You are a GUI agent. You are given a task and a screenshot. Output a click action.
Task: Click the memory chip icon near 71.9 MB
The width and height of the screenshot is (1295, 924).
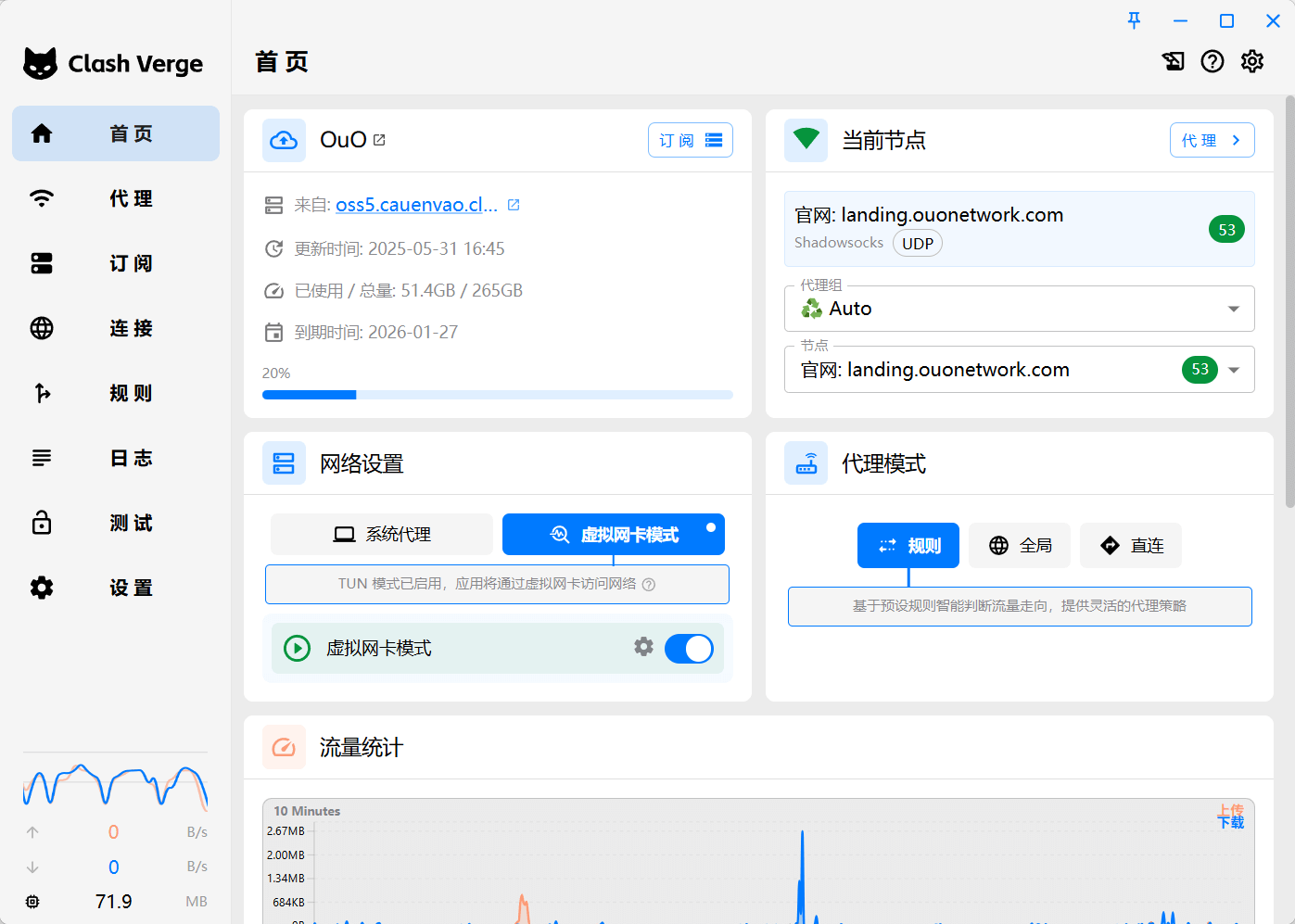coord(32,901)
